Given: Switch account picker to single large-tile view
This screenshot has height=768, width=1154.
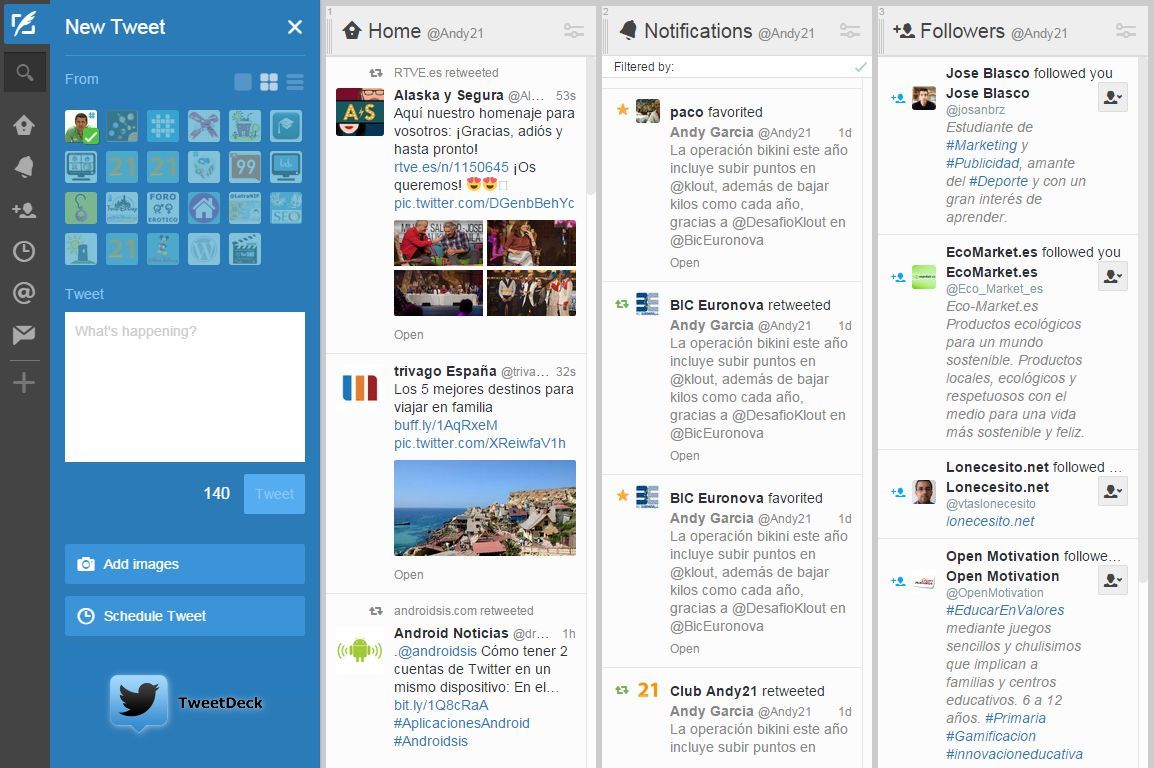Looking at the screenshot, I should coord(243,82).
